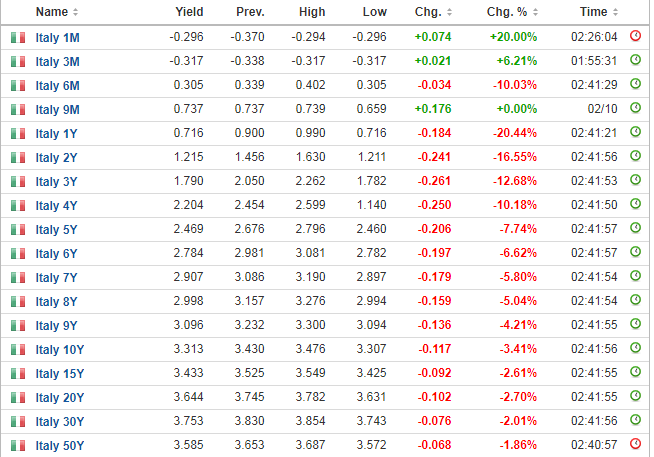
Task: Open the Italy 30Y bond link
Action: click(x=60, y=422)
